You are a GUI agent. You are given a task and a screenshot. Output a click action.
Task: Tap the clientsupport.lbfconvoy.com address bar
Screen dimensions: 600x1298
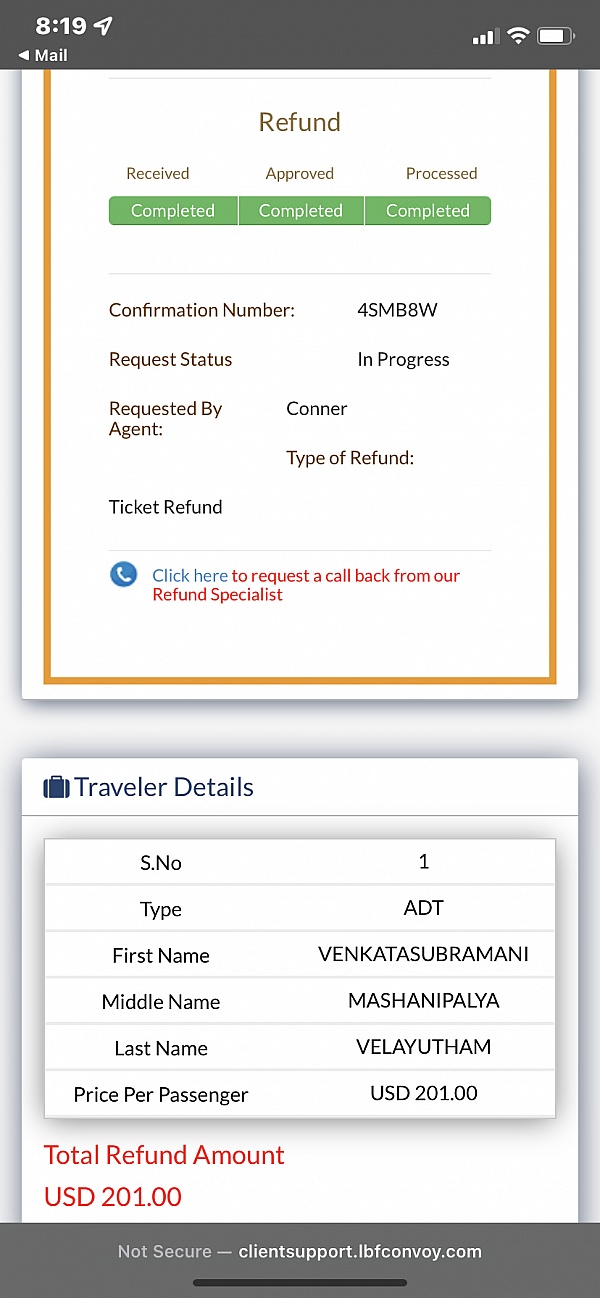pyautogui.click(x=360, y=1251)
